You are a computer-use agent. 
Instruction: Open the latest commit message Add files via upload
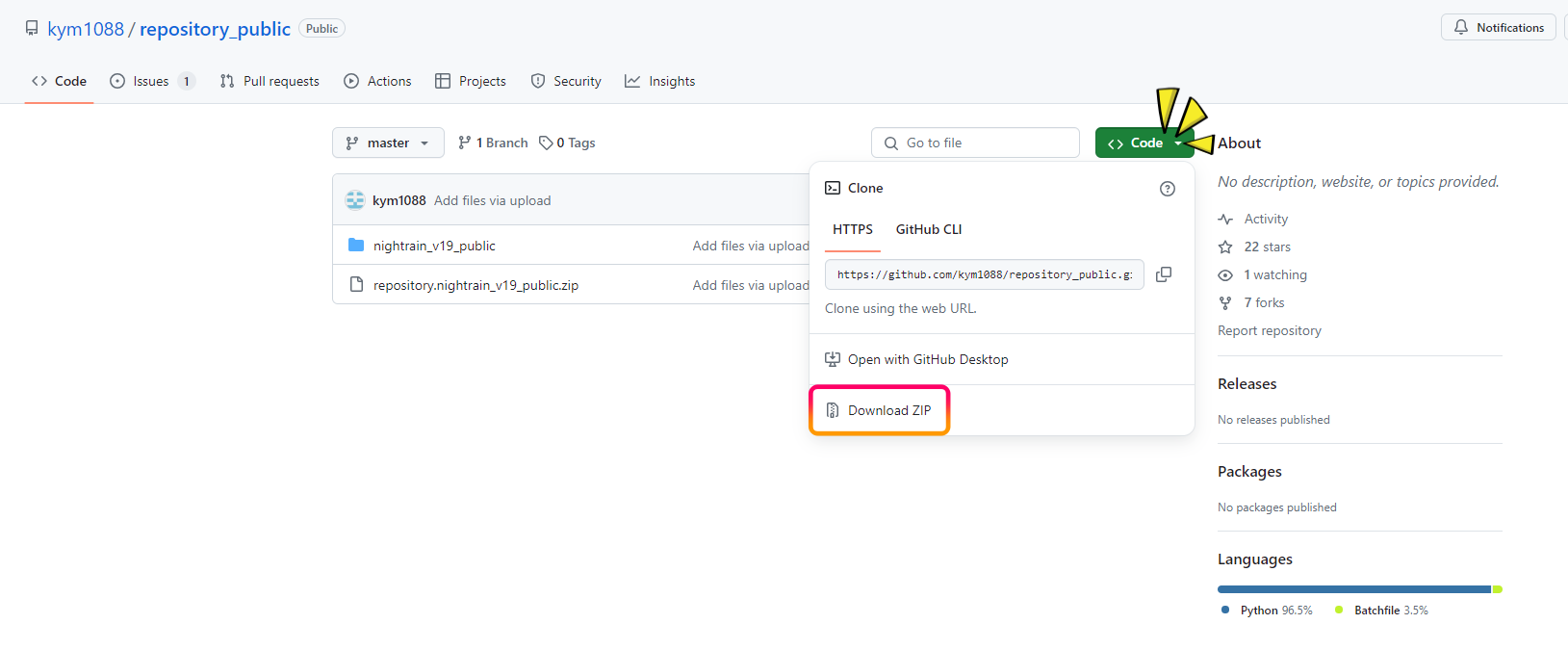pos(492,200)
